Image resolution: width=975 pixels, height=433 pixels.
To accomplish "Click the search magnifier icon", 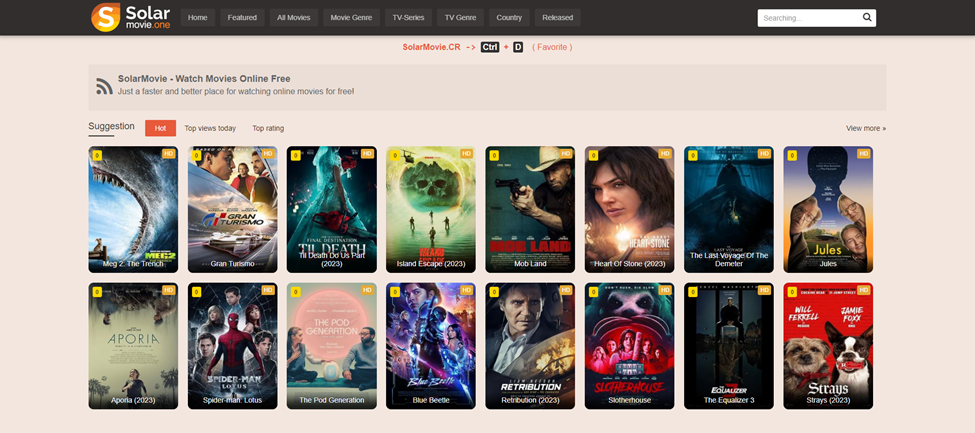I will (x=867, y=17).
